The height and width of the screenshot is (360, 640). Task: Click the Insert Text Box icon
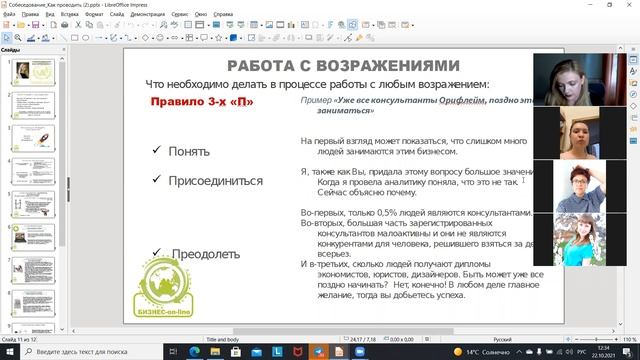304,25
